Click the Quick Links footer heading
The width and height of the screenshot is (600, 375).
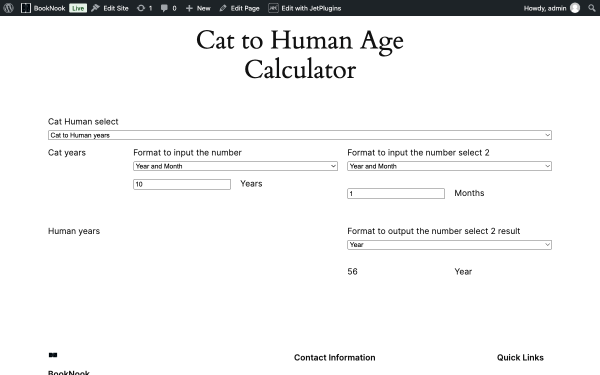tap(520, 357)
